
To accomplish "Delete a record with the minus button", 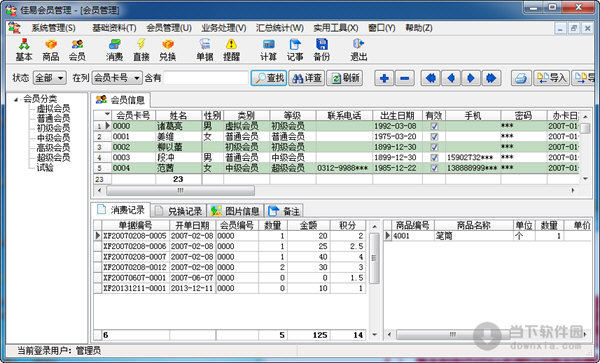I will coord(404,78).
